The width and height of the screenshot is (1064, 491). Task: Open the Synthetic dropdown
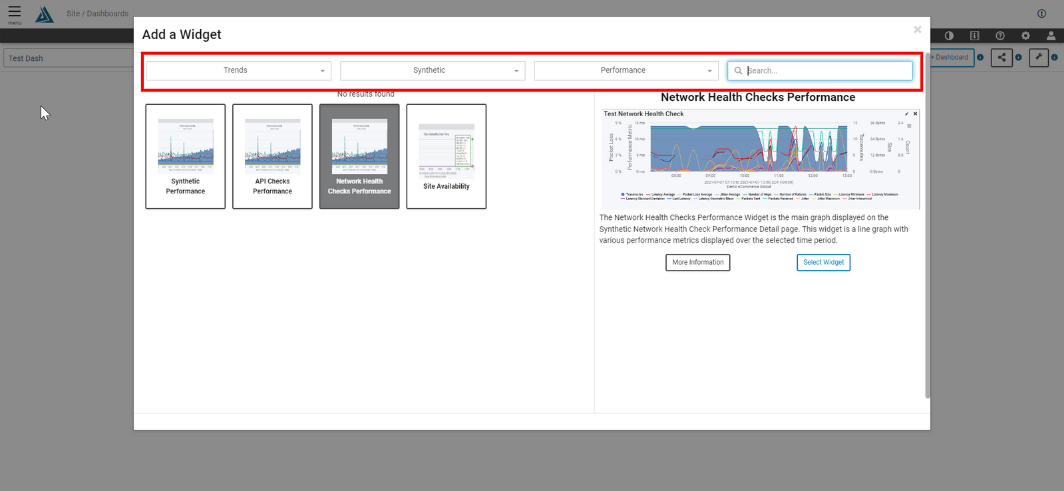click(x=433, y=71)
